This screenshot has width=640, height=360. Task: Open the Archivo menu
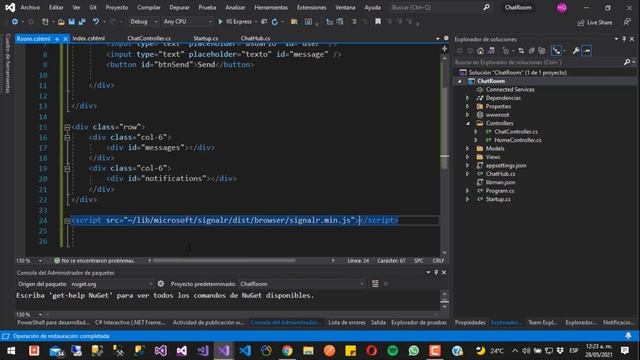[30, 7]
